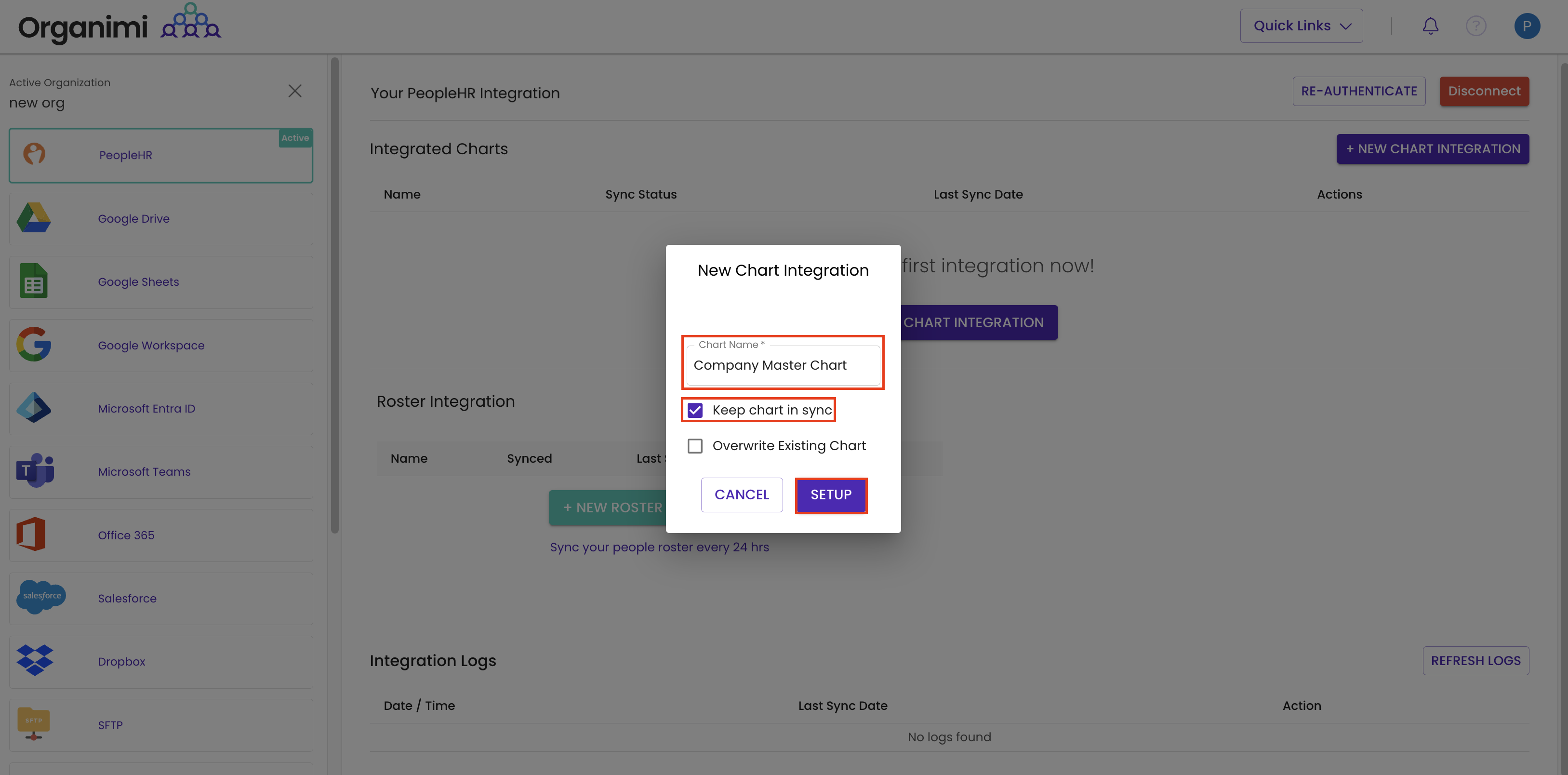The height and width of the screenshot is (775, 1568).
Task: Open the user profile avatar P
Action: click(x=1527, y=26)
